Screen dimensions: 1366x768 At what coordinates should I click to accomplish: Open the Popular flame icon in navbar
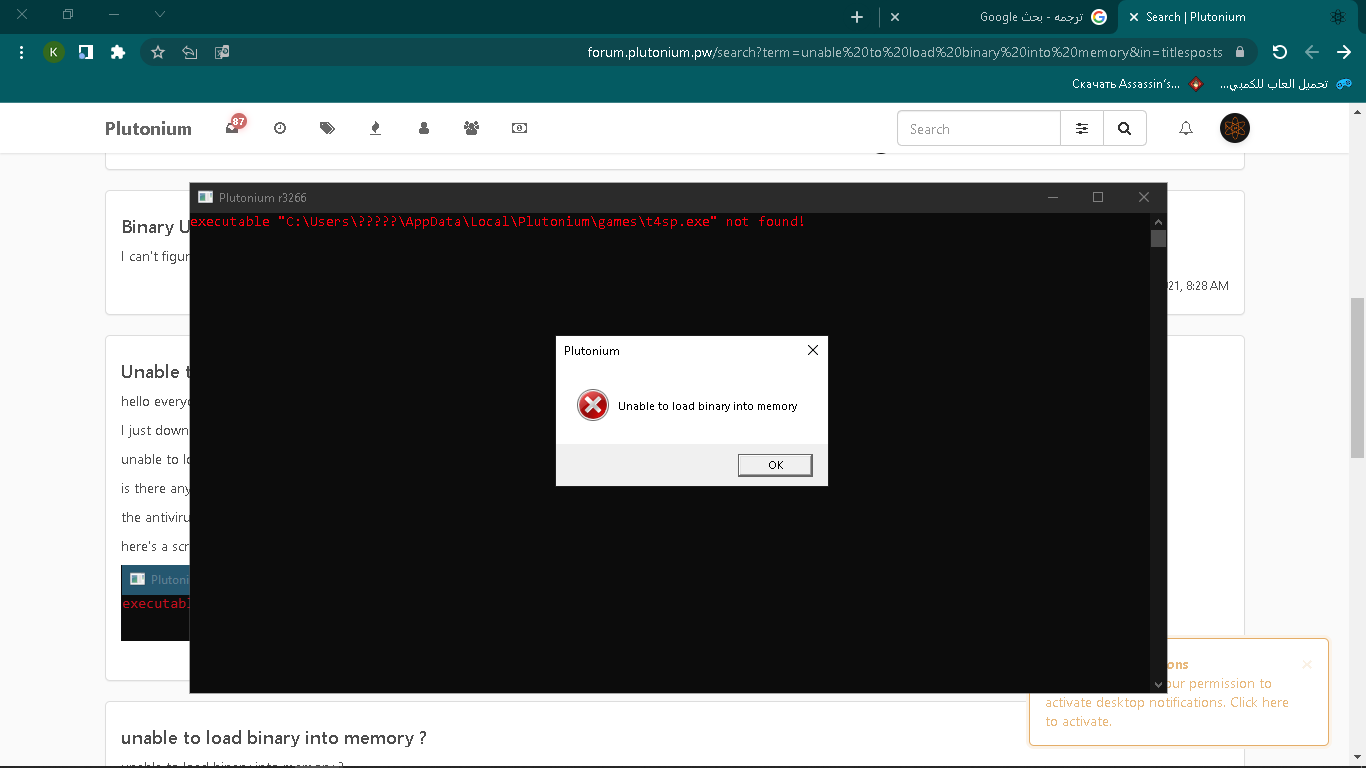(x=375, y=128)
